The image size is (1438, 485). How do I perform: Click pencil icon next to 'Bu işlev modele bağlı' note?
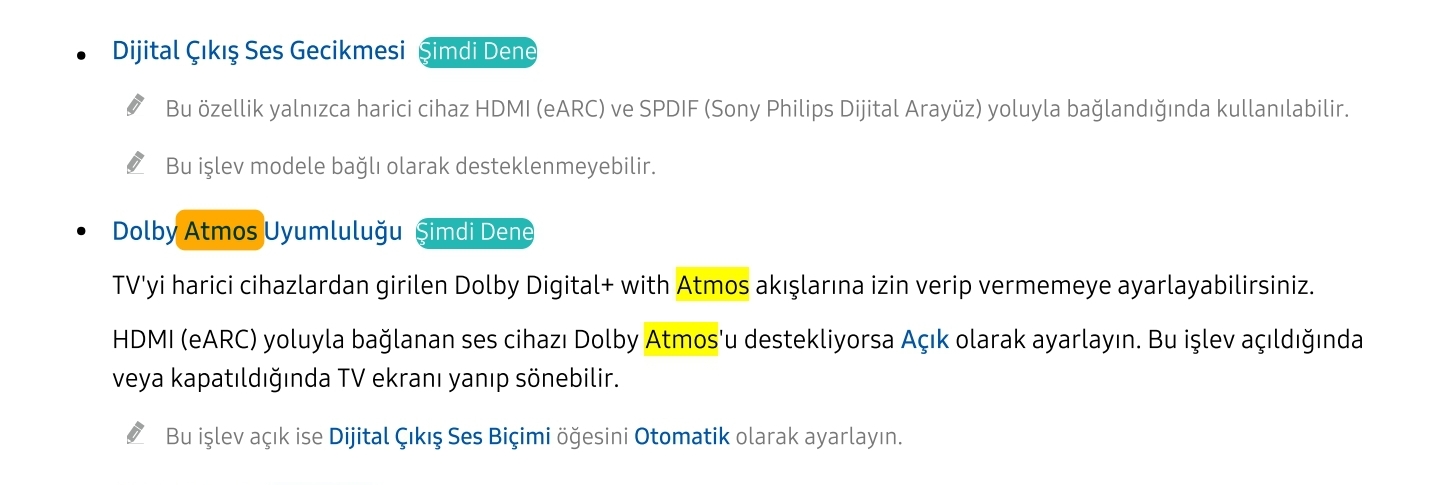pyautogui.click(x=136, y=162)
